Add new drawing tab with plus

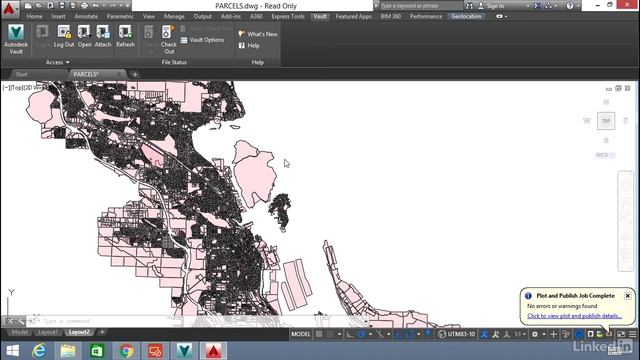pyautogui.click(x=135, y=74)
